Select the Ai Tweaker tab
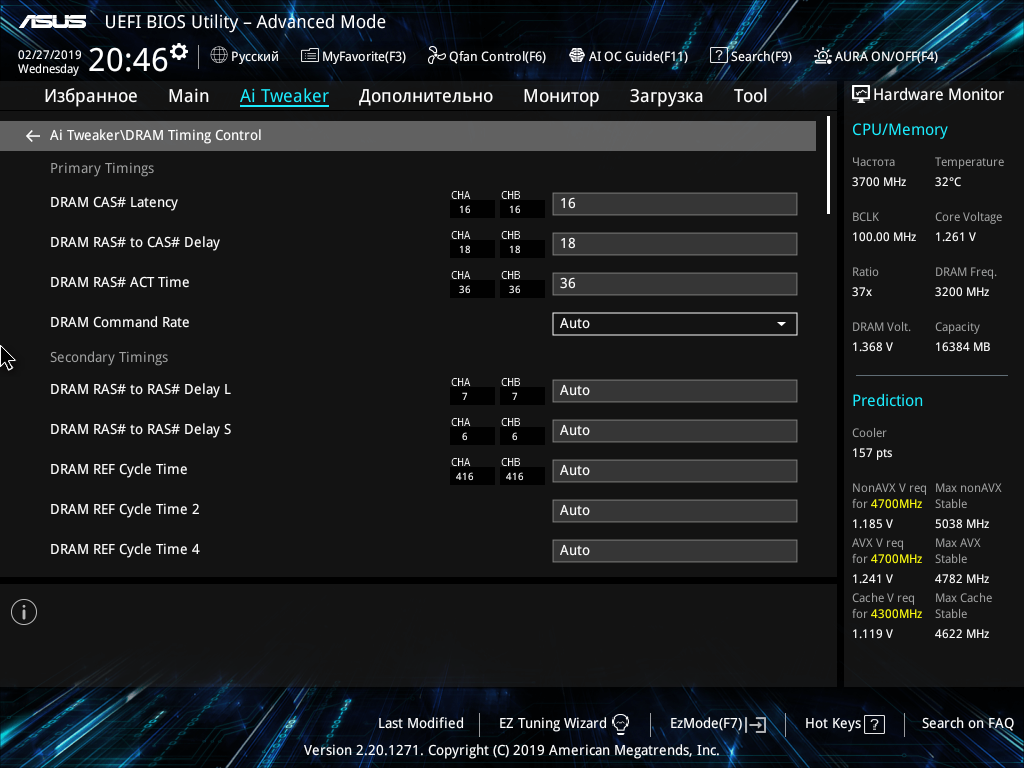This screenshot has height=768, width=1024. click(x=284, y=96)
